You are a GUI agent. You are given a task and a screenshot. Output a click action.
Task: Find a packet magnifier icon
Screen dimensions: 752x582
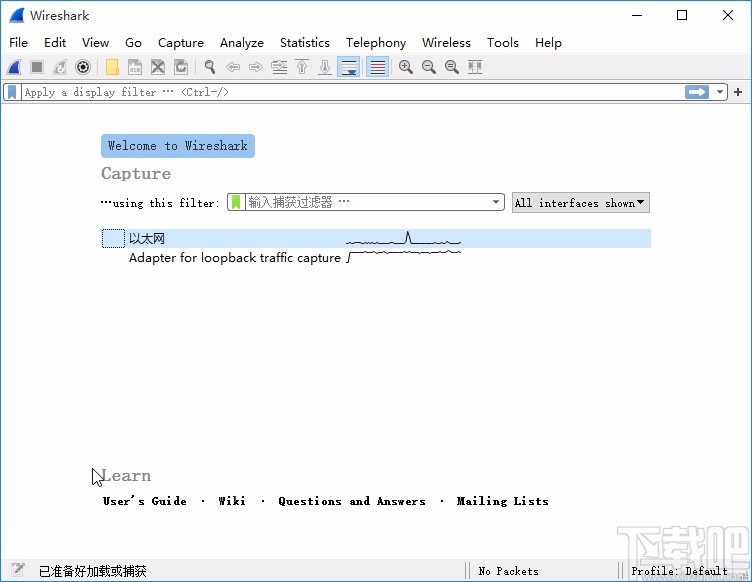(210, 67)
